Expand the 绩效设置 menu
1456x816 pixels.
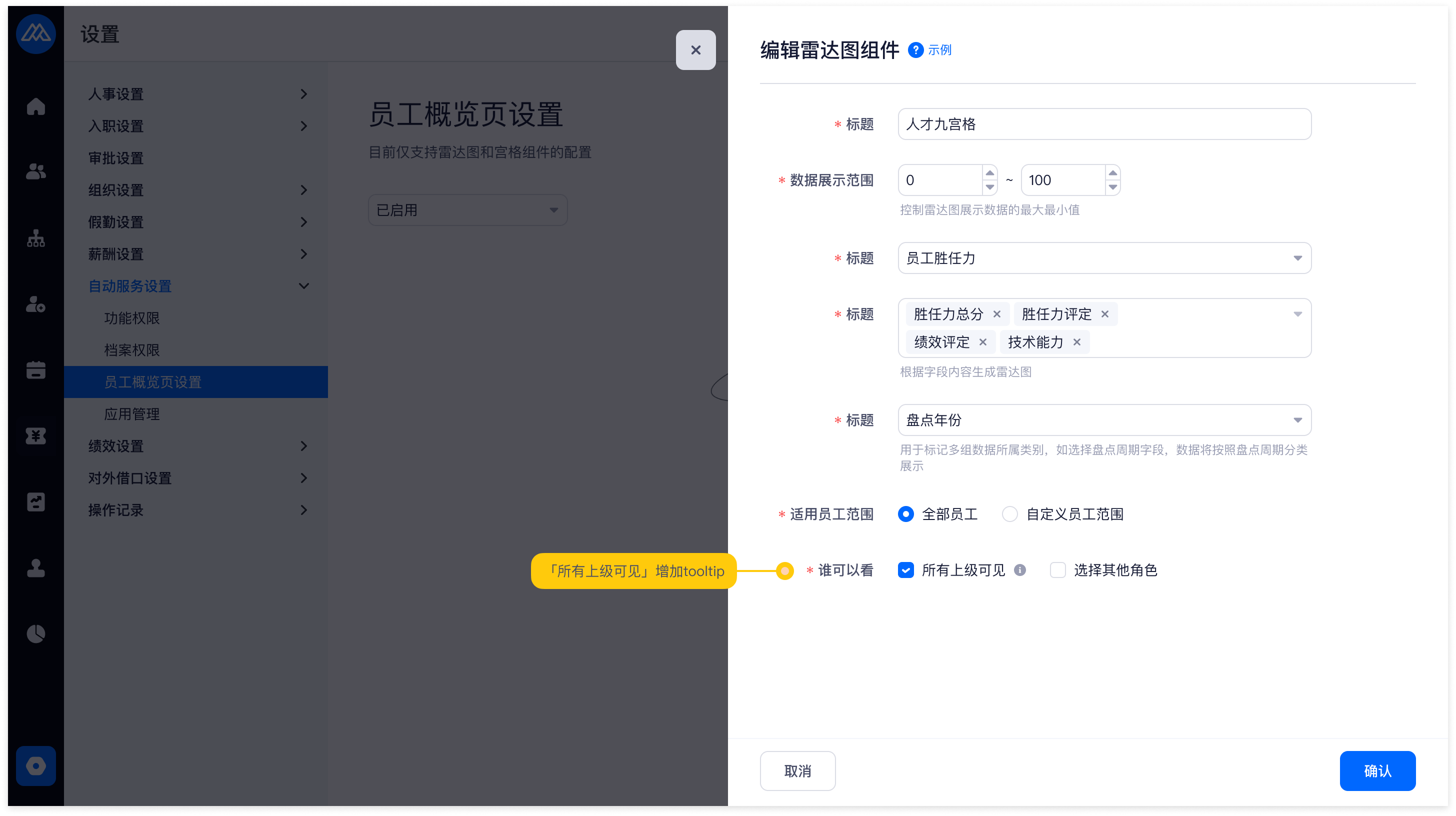(x=195, y=446)
